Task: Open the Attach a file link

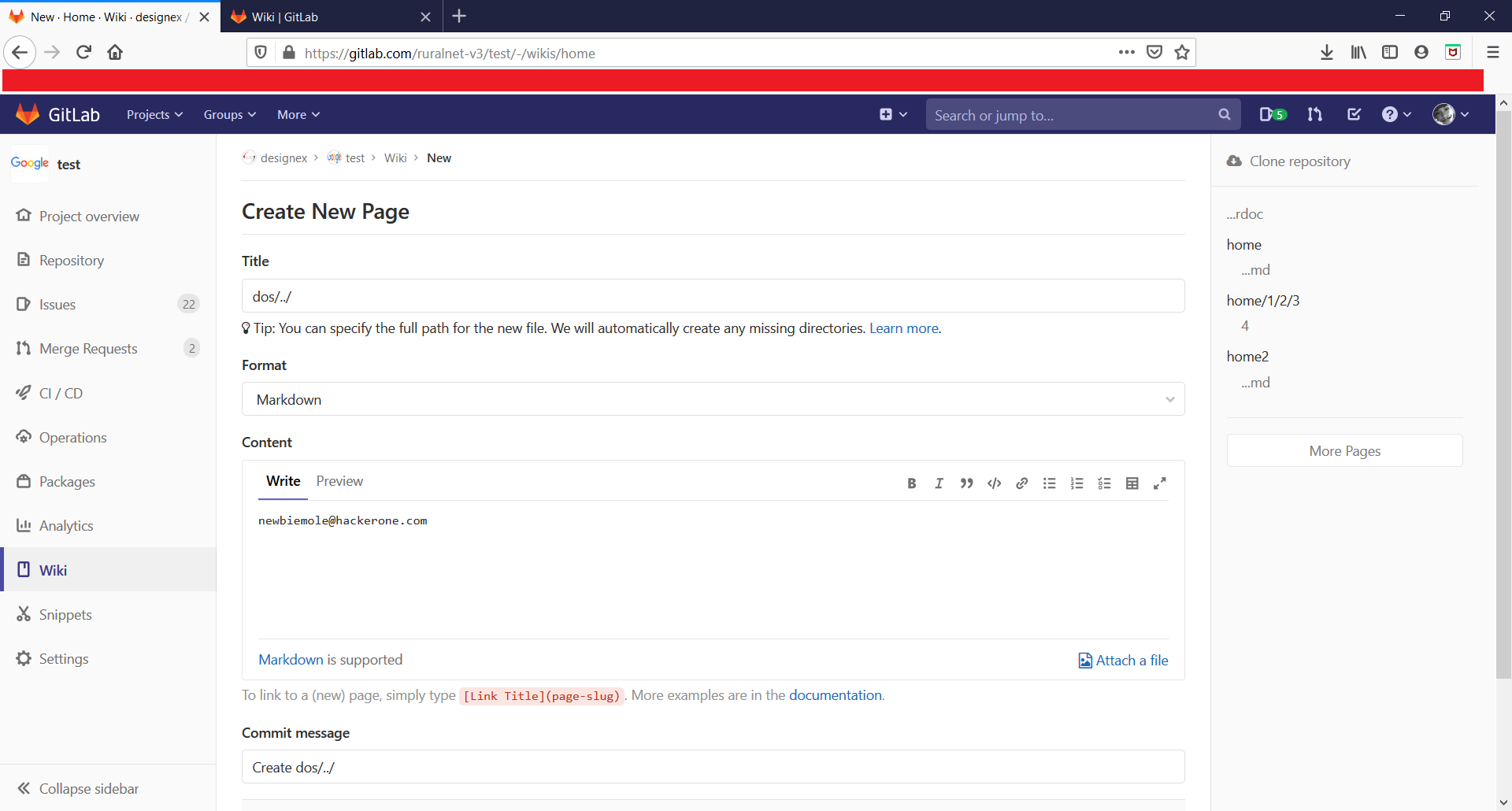Action: point(1123,661)
